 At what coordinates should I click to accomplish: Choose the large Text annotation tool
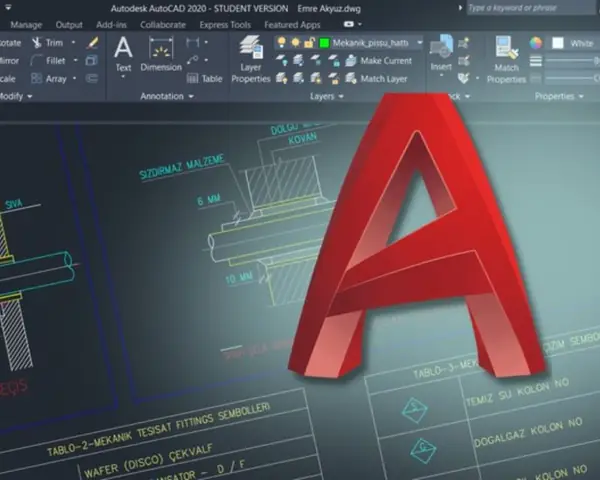pyautogui.click(x=123, y=54)
